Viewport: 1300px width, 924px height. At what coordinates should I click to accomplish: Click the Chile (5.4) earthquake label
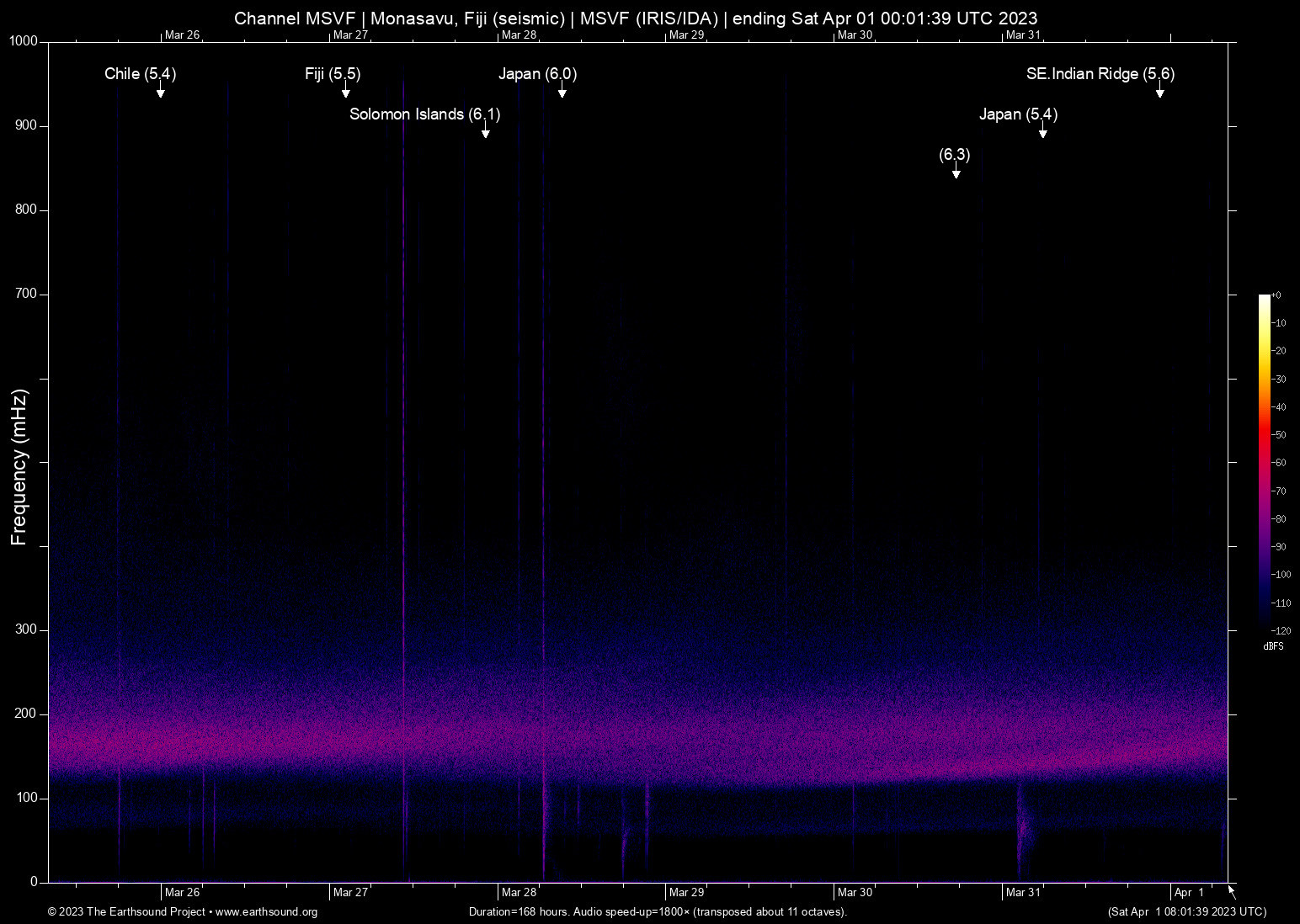tap(140, 74)
